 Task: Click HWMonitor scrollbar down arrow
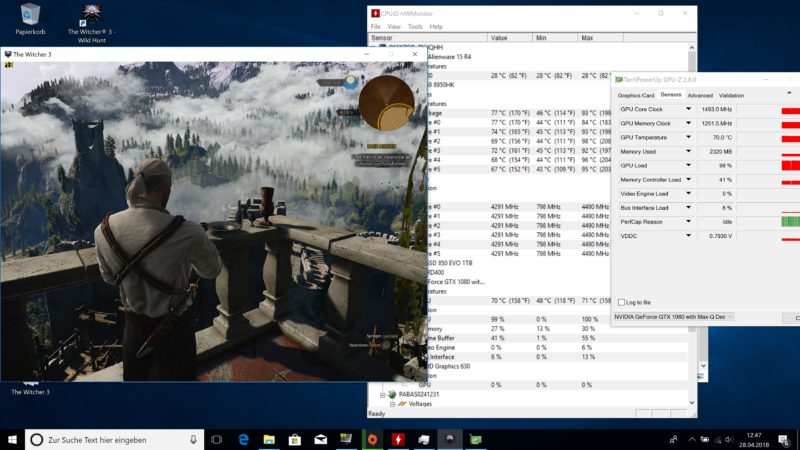pyautogui.click(x=692, y=403)
